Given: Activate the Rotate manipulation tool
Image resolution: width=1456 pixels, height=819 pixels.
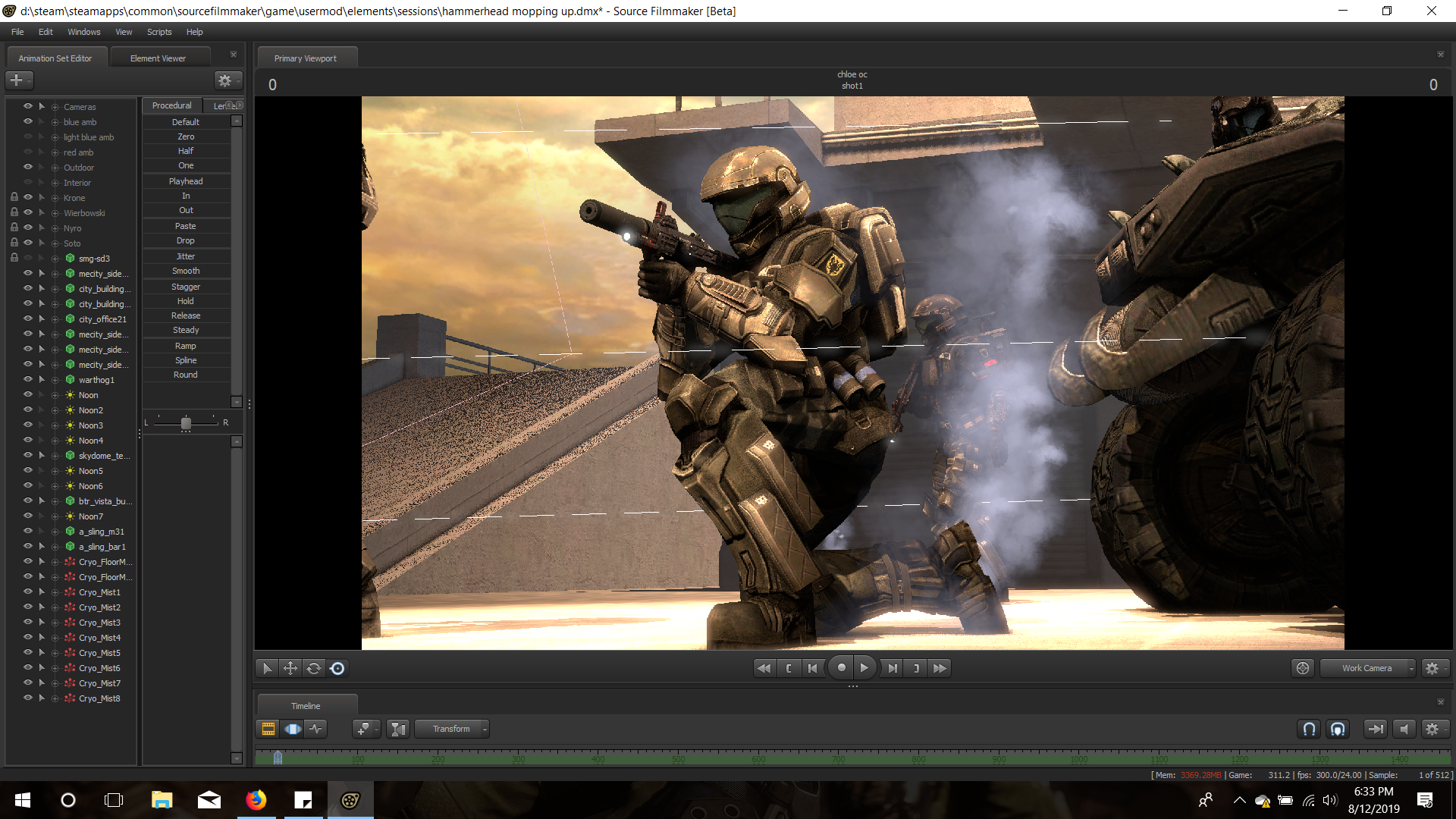Looking at the screenshot, I should click(313, 668).
